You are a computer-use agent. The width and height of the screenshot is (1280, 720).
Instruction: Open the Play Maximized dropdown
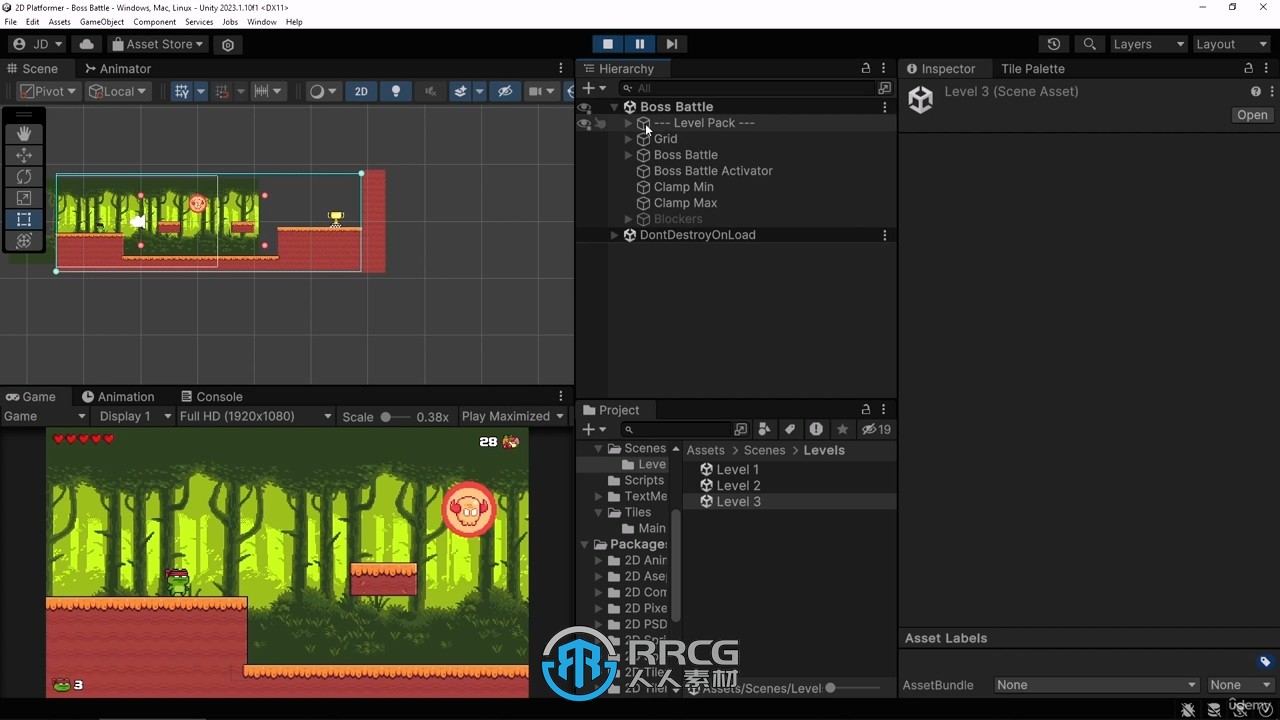[x=513, y=417]
